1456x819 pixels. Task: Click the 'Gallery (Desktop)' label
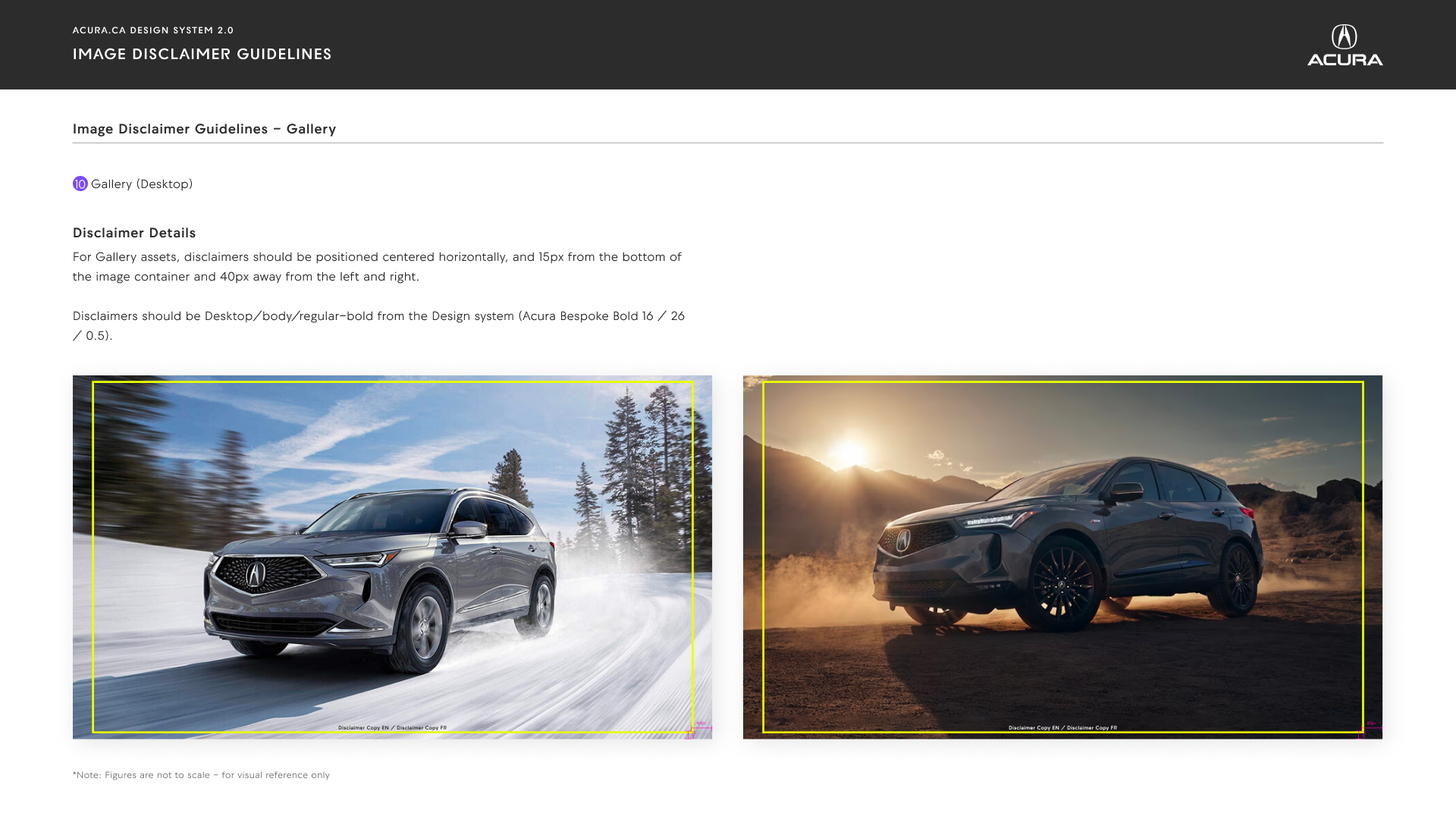coord(142,184)
